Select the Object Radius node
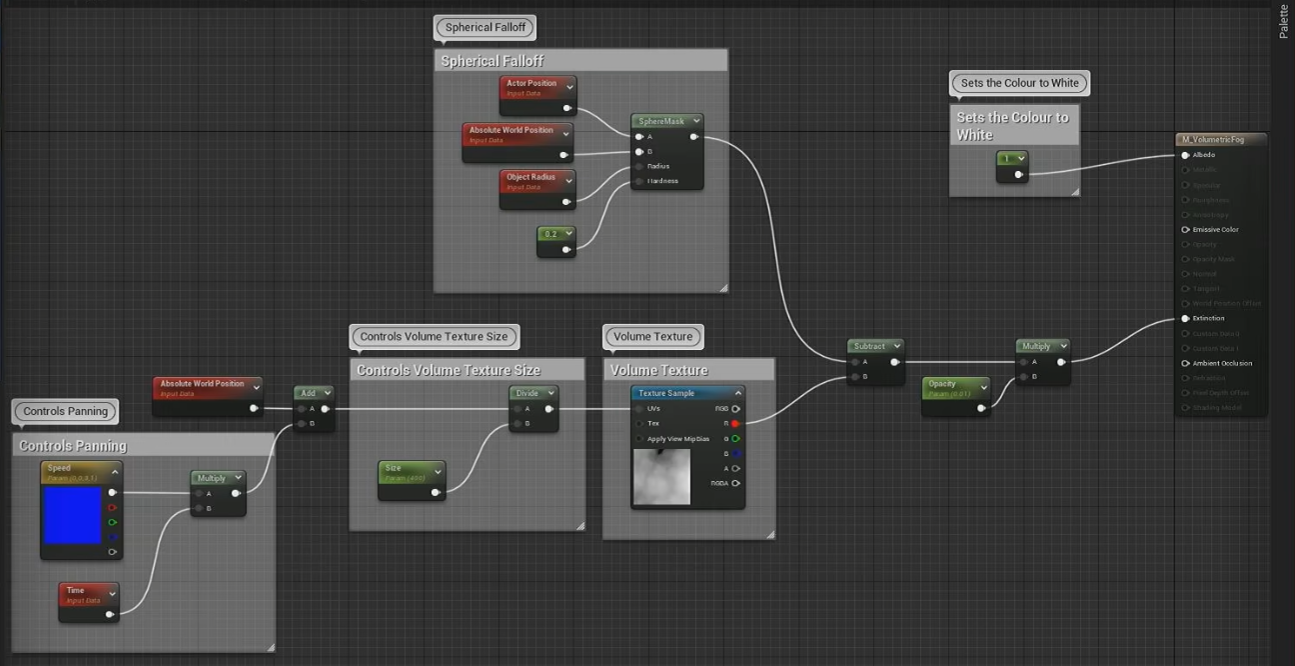 click(x=538, y=189)
